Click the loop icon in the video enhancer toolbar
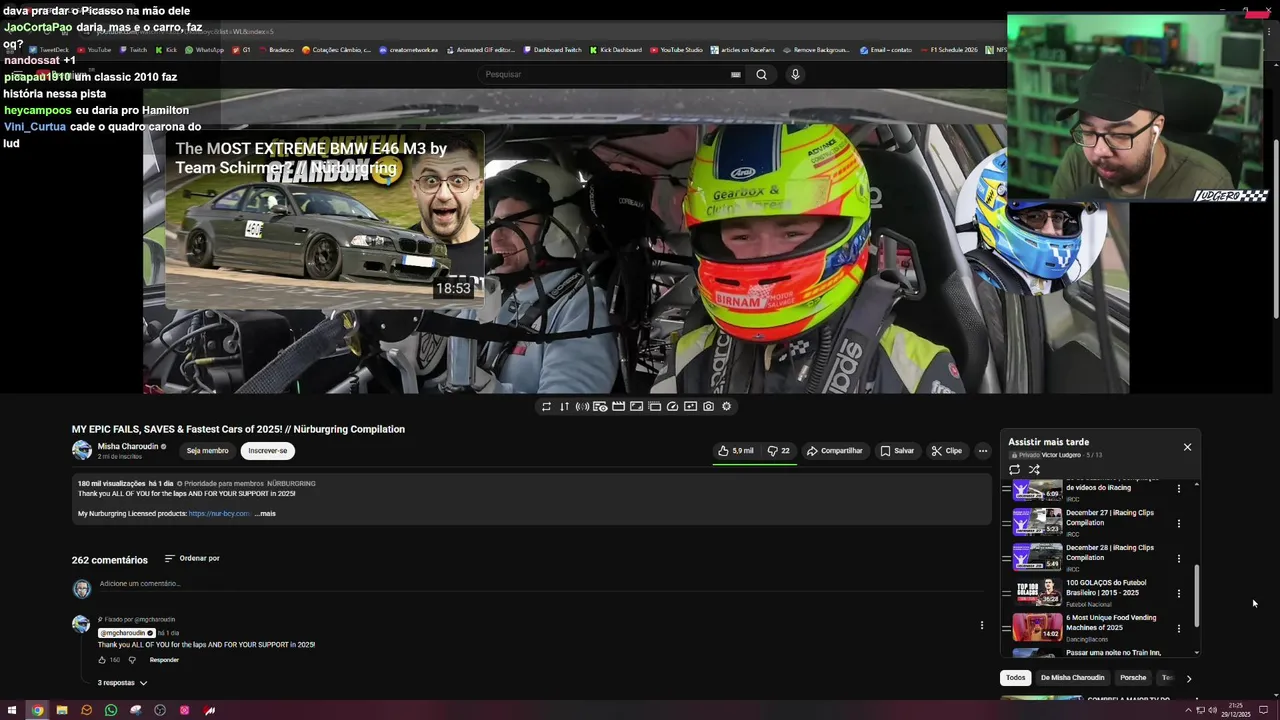Image resolution: width=1280 pixels, height=720 pixels. (546, 406)
